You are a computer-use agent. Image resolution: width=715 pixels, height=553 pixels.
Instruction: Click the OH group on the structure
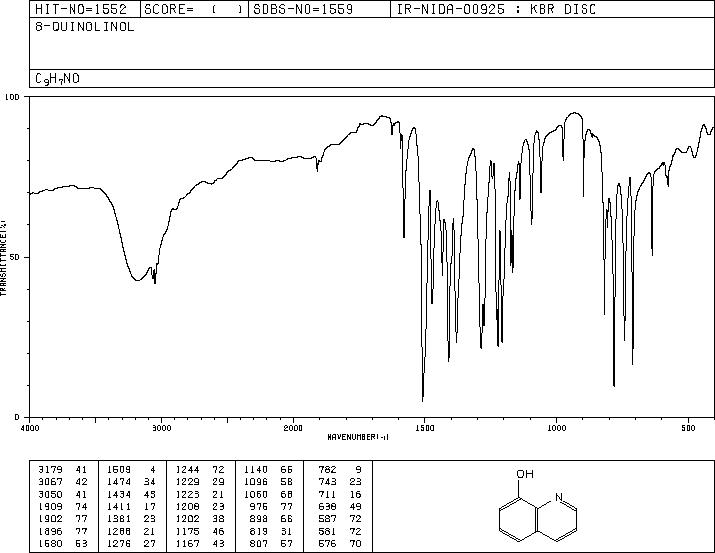[x=525, y=474]
